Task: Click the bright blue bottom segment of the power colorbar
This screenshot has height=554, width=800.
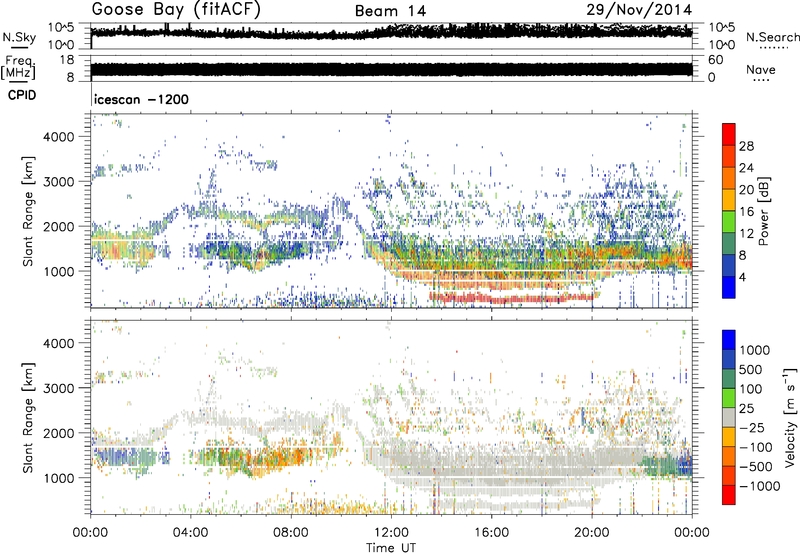Action: 729,287
